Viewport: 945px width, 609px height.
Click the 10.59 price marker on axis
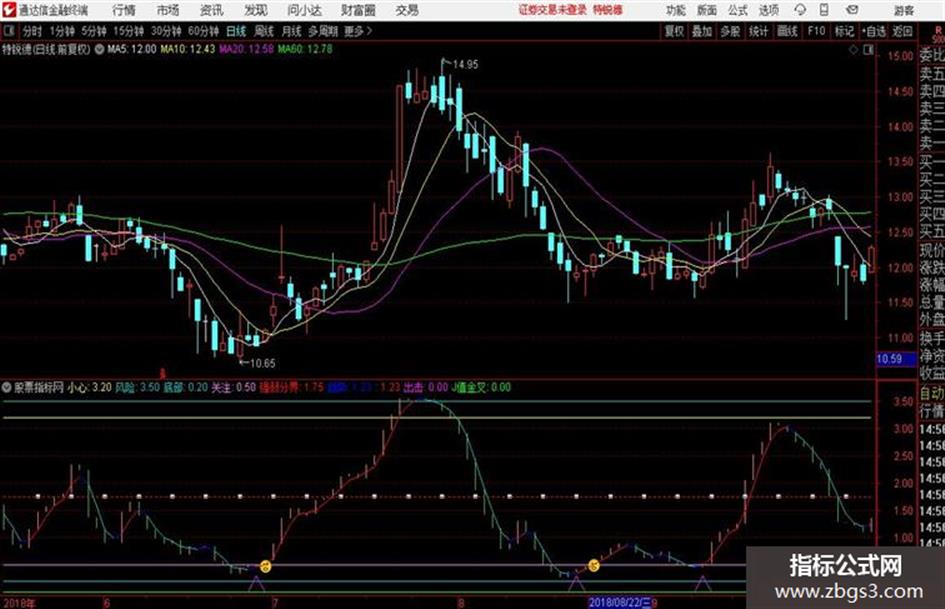tap(895, 359)
